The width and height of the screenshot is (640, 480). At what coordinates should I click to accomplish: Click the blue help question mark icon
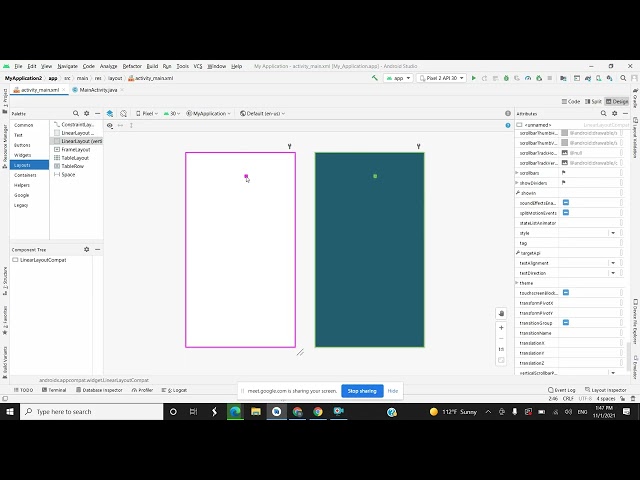pyautogui.click(x=508, y=125)
